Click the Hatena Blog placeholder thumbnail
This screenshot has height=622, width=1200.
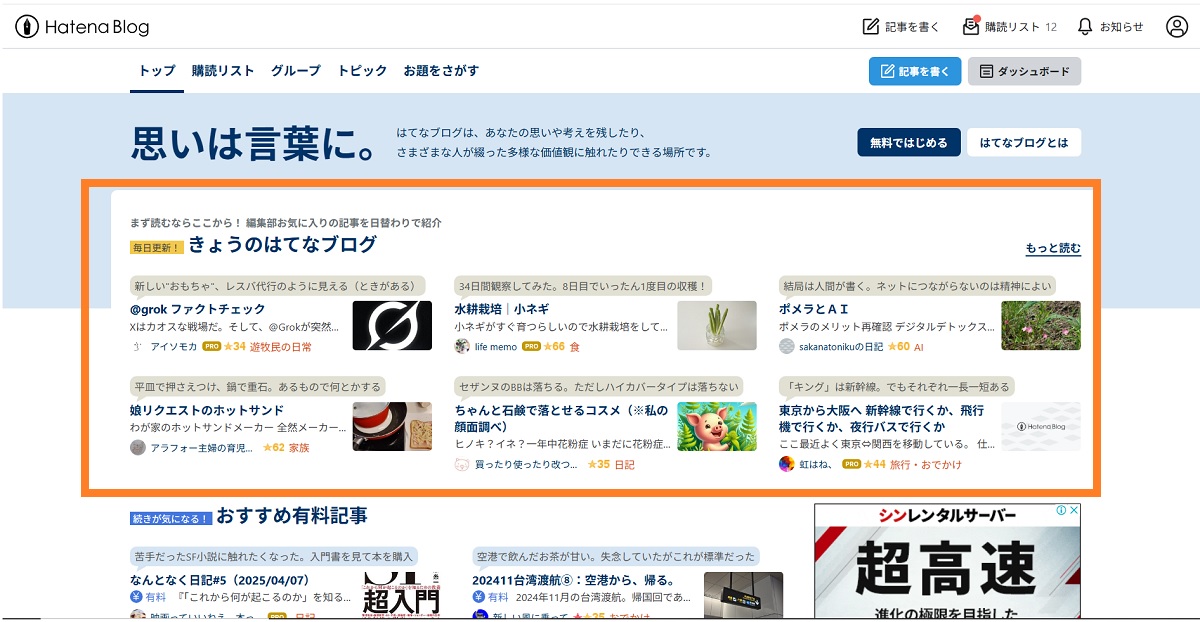pyautogui.click(x=1041, y=426)
